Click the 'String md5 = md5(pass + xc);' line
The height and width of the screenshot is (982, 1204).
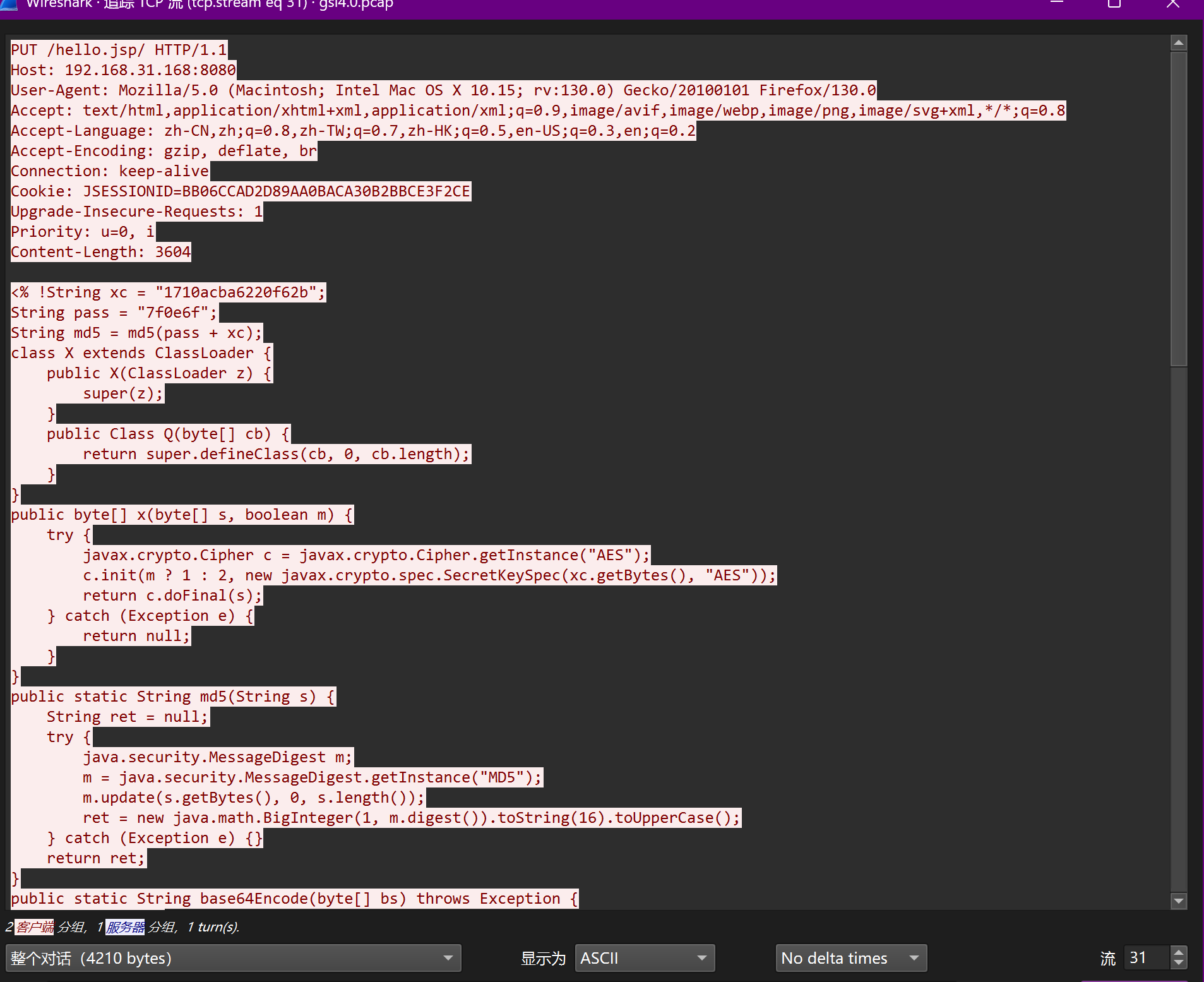tap(136, 333)
